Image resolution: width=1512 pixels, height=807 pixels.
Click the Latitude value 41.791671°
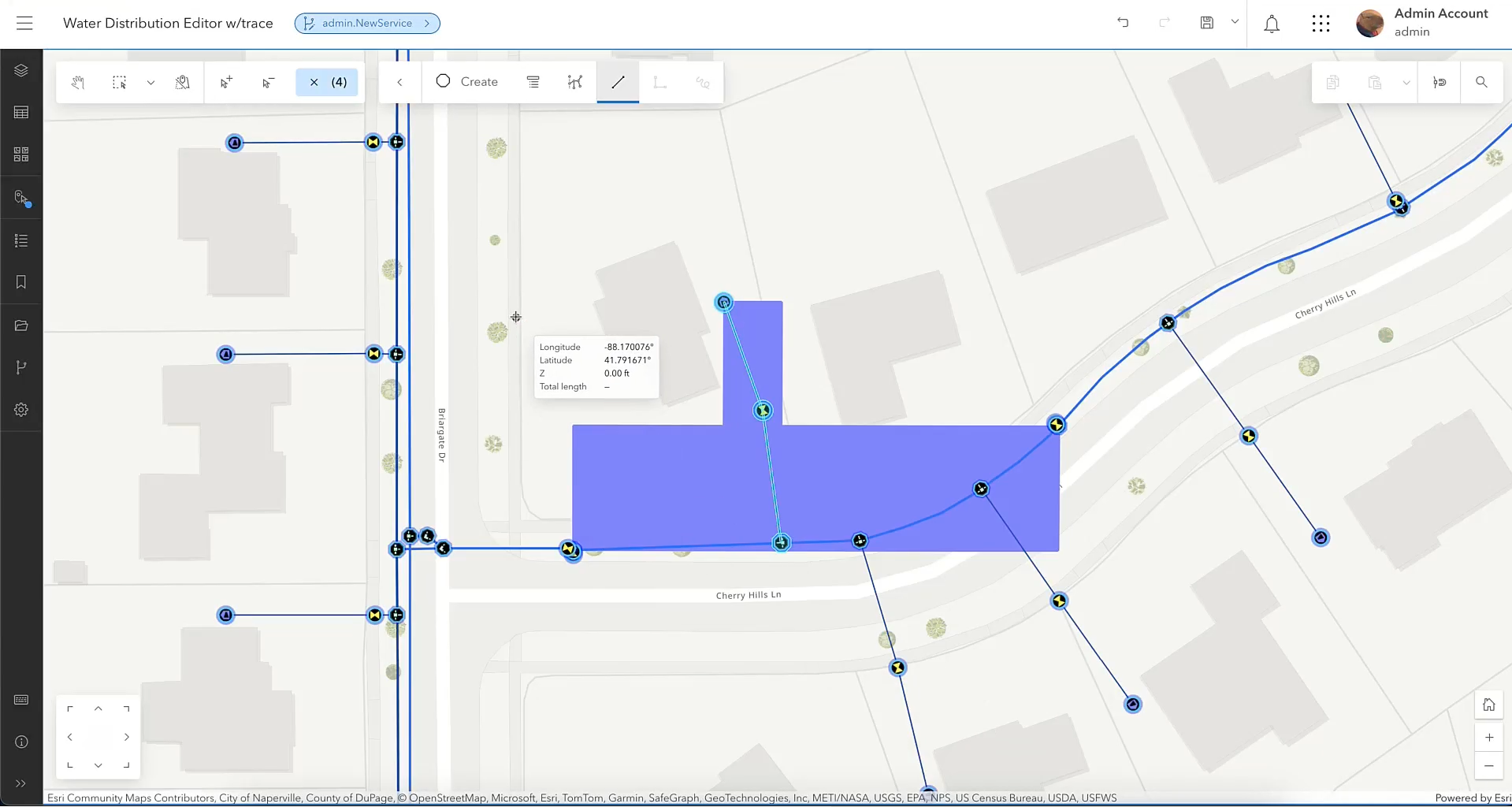point(627,360)
